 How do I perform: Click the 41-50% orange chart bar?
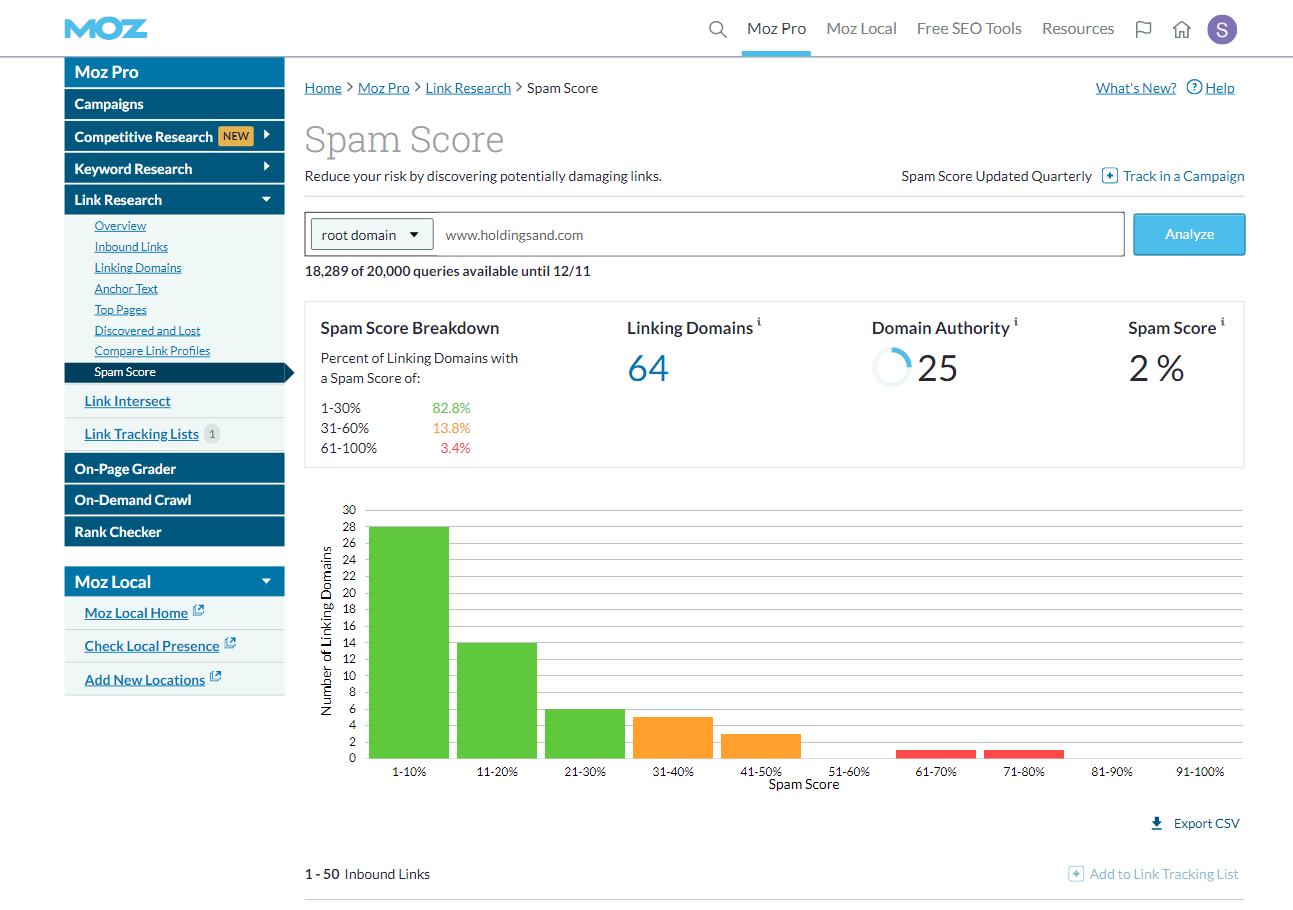coord(761,746)
